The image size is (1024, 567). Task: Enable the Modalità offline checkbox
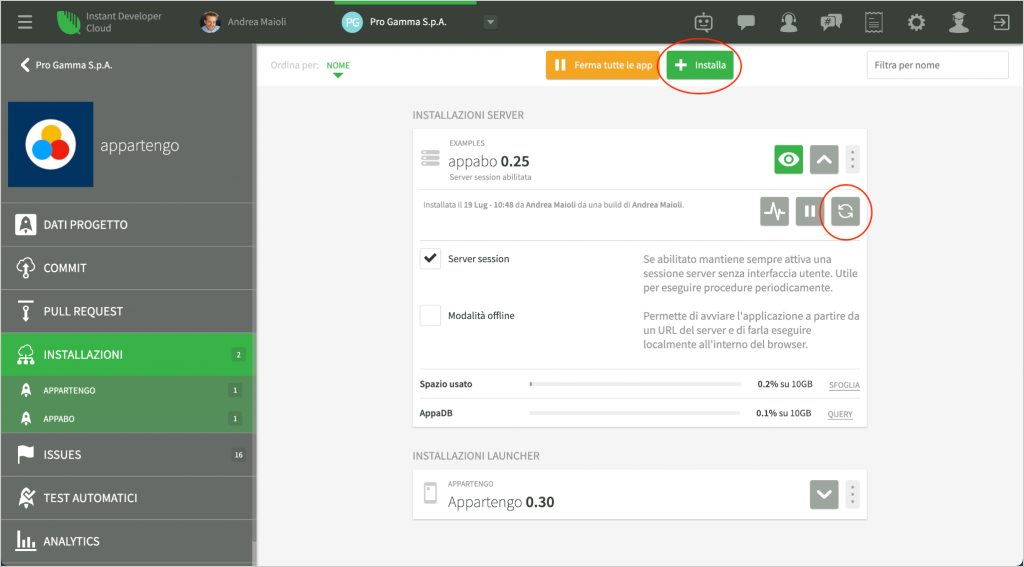(x=430, y=316)
